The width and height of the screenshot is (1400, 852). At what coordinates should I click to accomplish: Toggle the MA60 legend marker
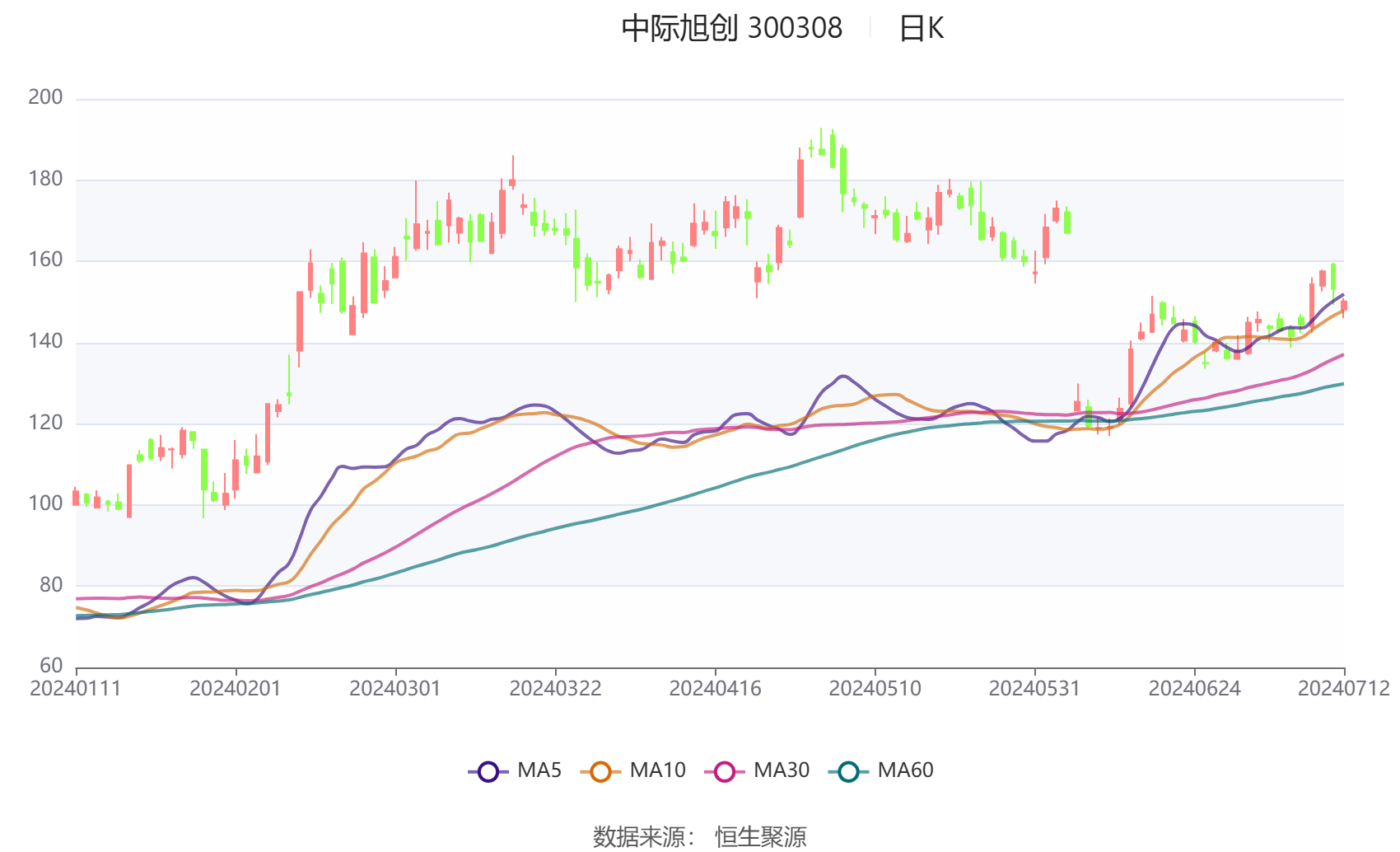848,771
